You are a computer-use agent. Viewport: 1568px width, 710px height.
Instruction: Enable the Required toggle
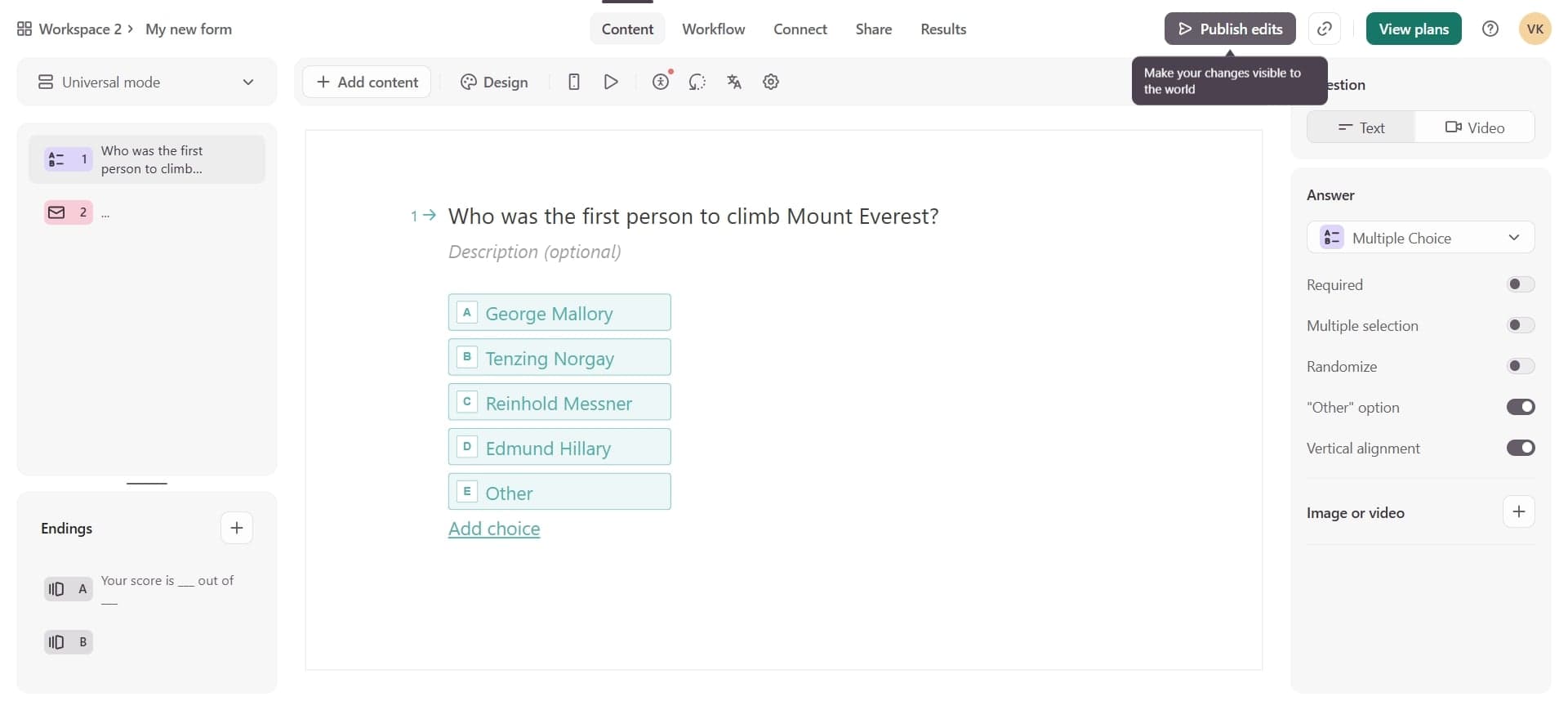pyautogui.click(x=1520, y=284)
